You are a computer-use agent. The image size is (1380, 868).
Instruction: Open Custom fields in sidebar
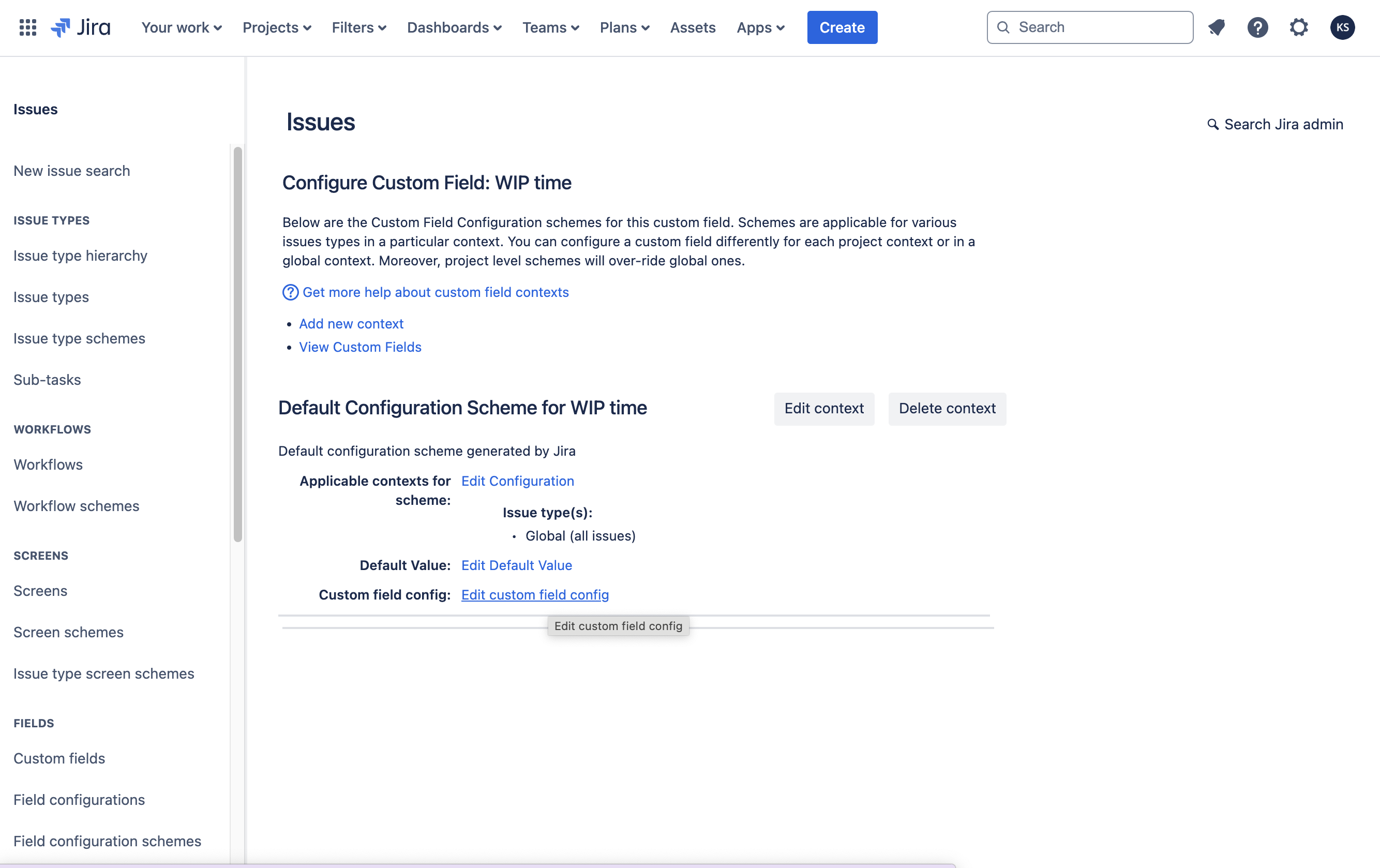pyautogui.click(x=59, y=758)
